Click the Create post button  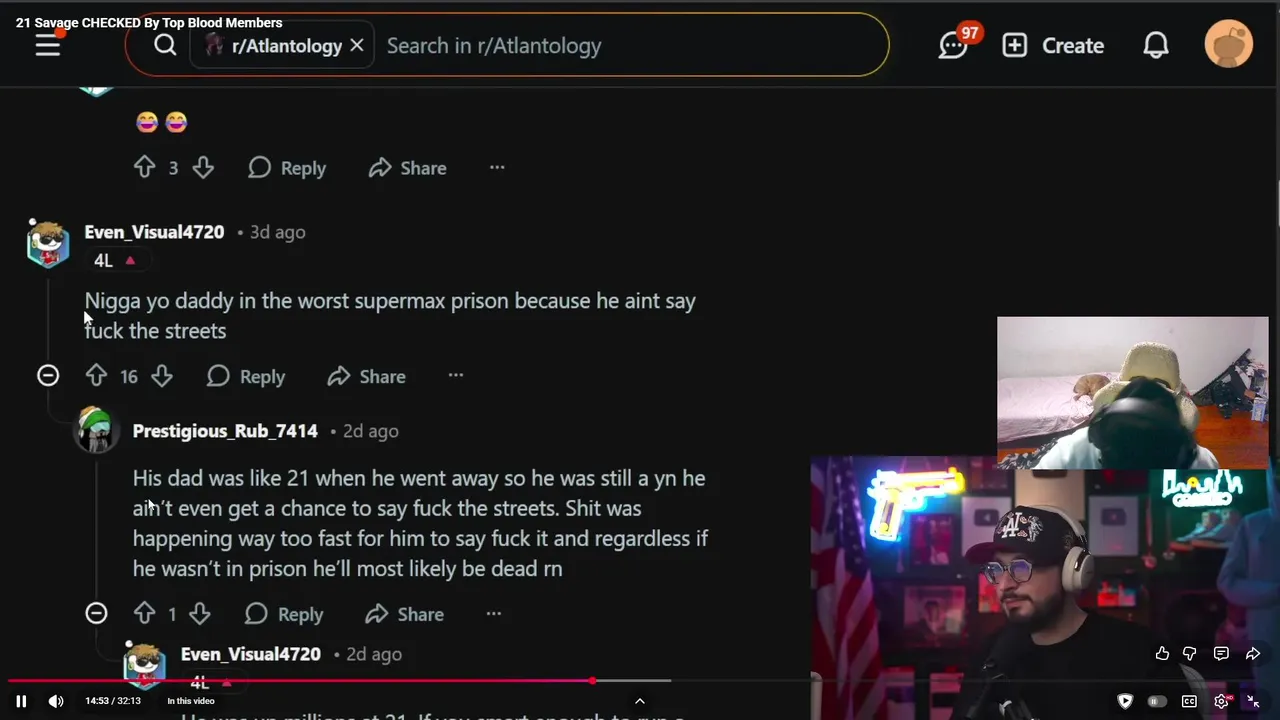point(1053,45)
